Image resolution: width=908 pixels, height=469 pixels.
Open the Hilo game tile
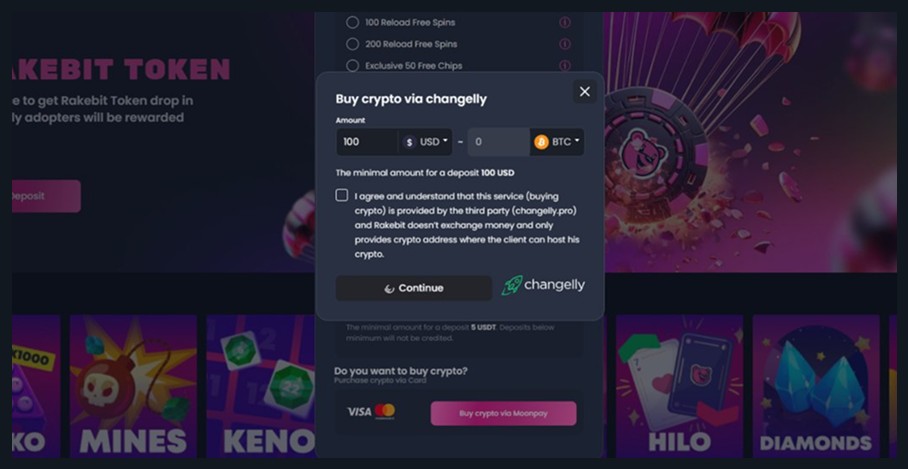679,386
